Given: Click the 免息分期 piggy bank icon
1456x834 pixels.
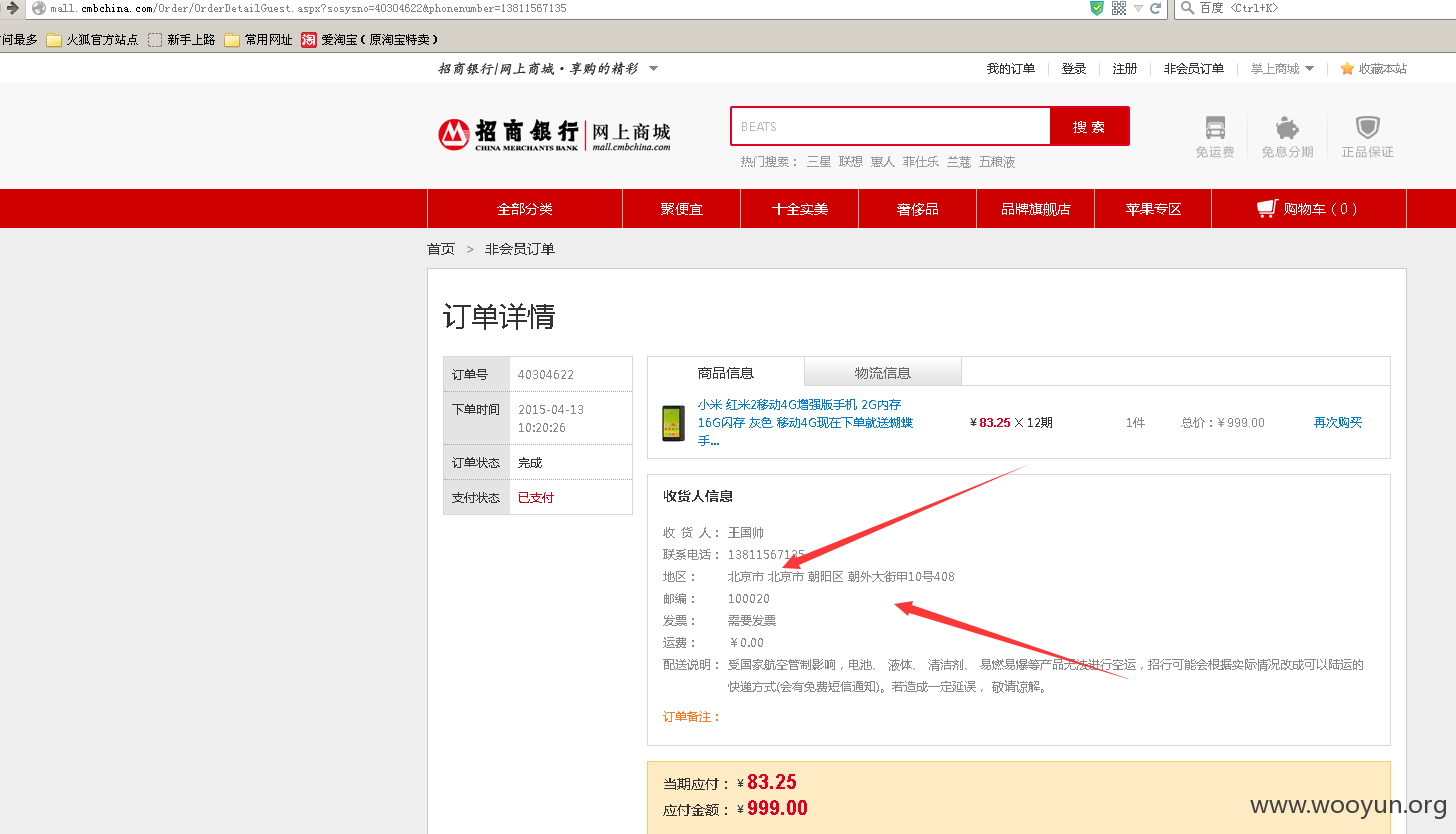Looking at the screenshot, I should click(1287, 128).
